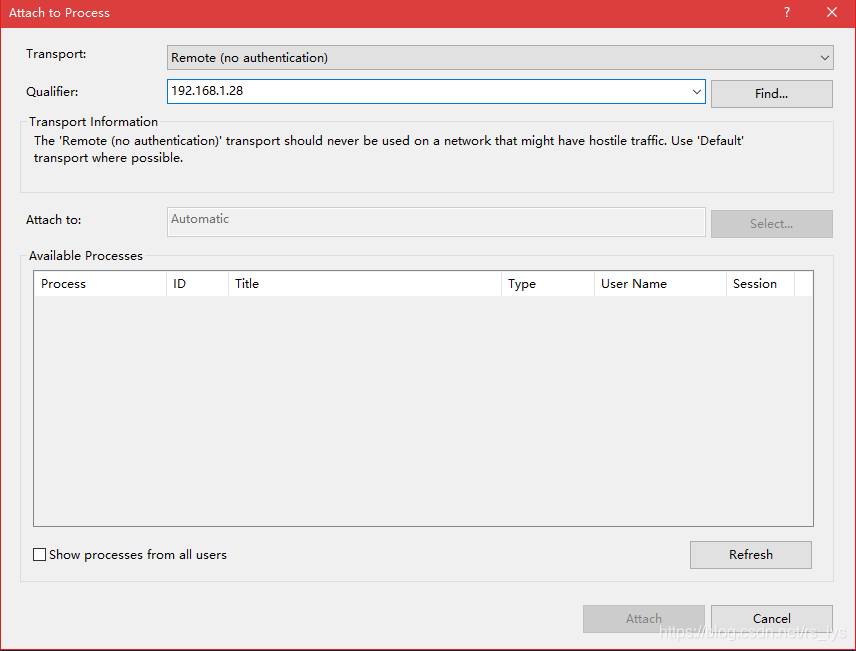Expand the Qualifier combo box arrow

coord(696,91)
